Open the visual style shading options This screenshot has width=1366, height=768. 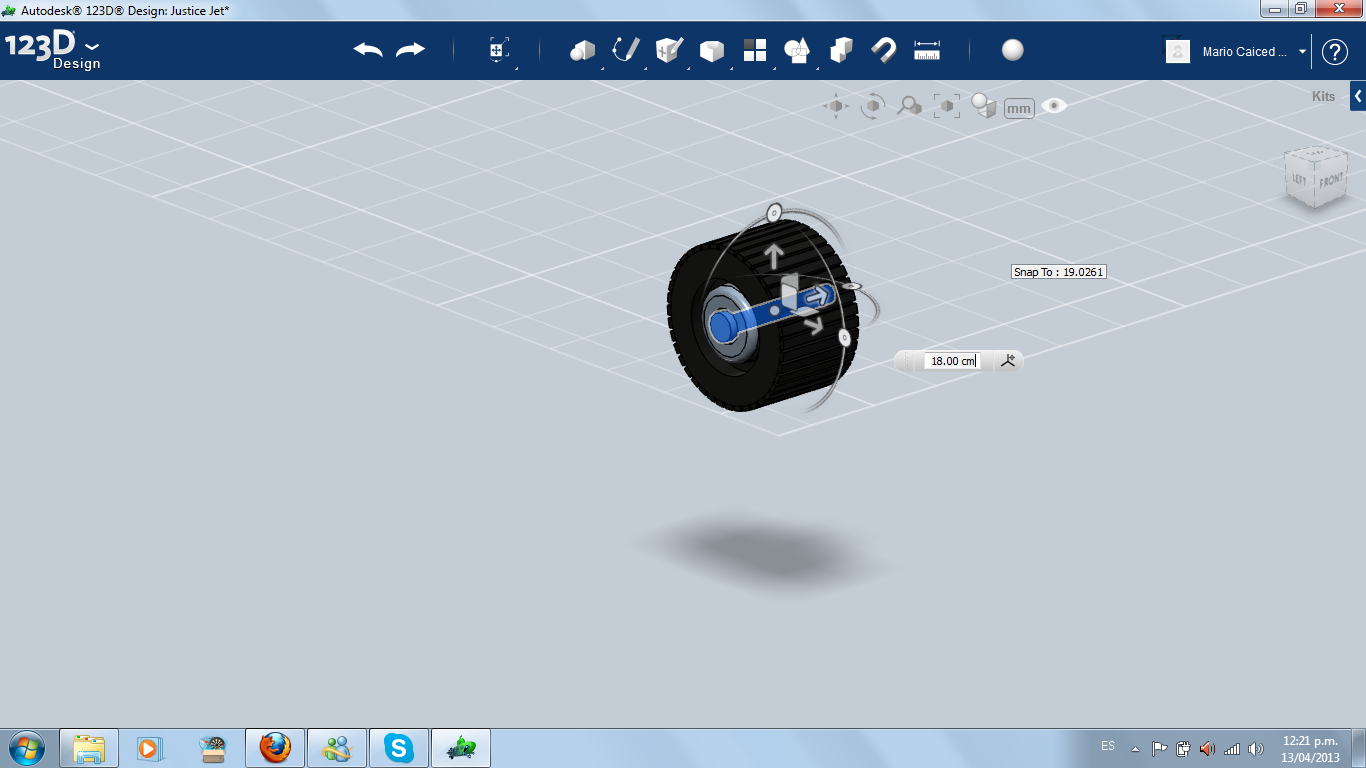(984, 106)
